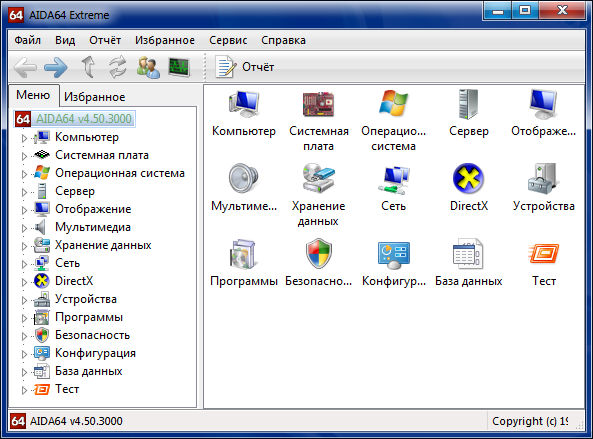Viewport: 593px width, 439px height.
Task: Click the Back arrow toolbar icon
Action: [x=25, y=68]
